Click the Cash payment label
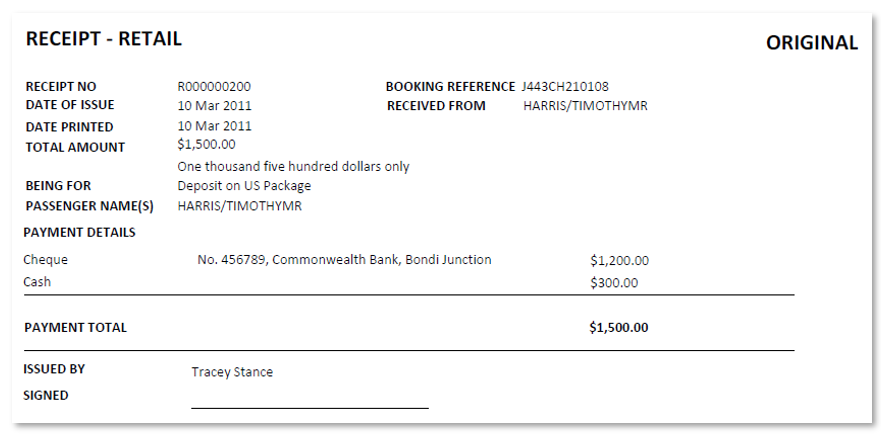 (x=37, y=282)
